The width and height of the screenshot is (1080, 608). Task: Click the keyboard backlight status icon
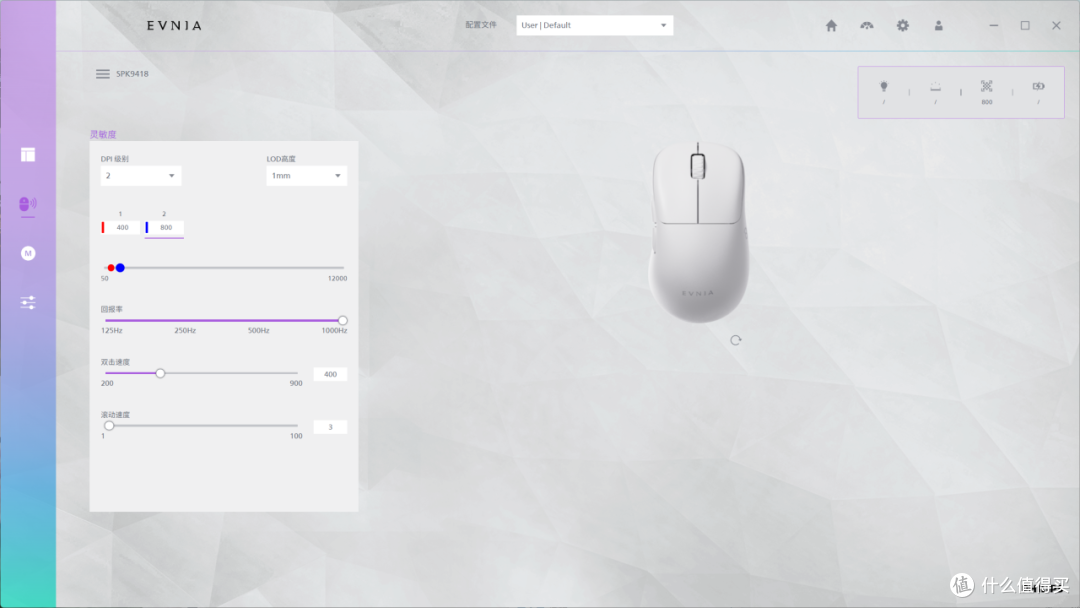935,87
